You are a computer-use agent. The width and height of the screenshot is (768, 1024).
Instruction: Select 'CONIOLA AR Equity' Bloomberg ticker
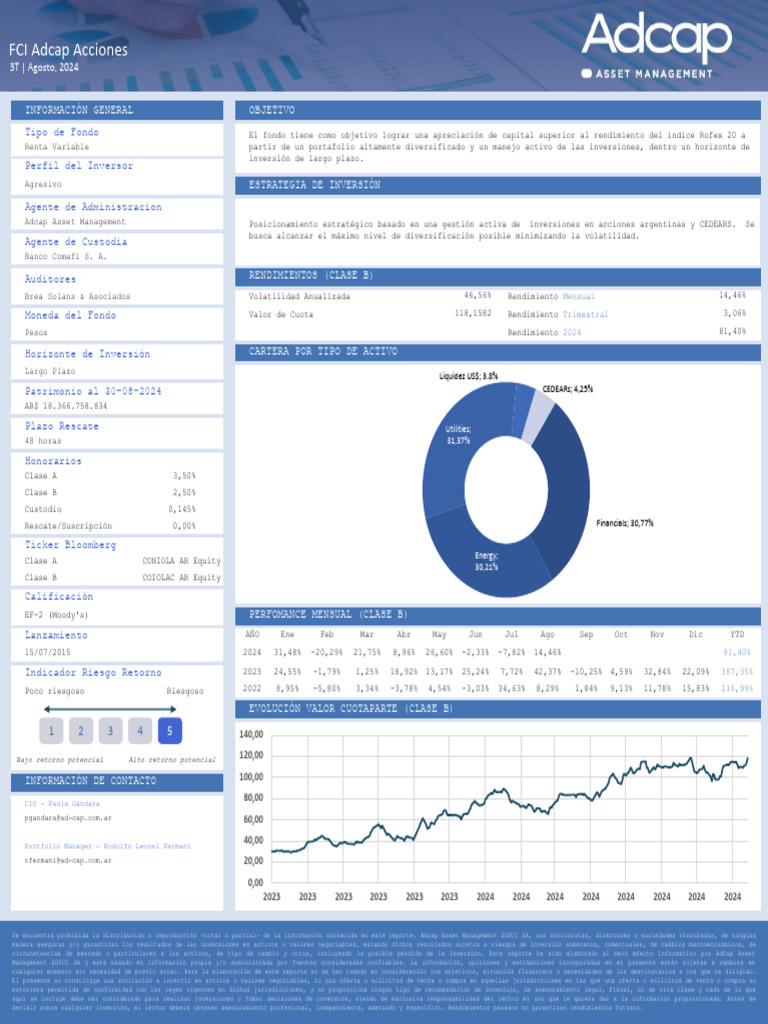point(182,560)
